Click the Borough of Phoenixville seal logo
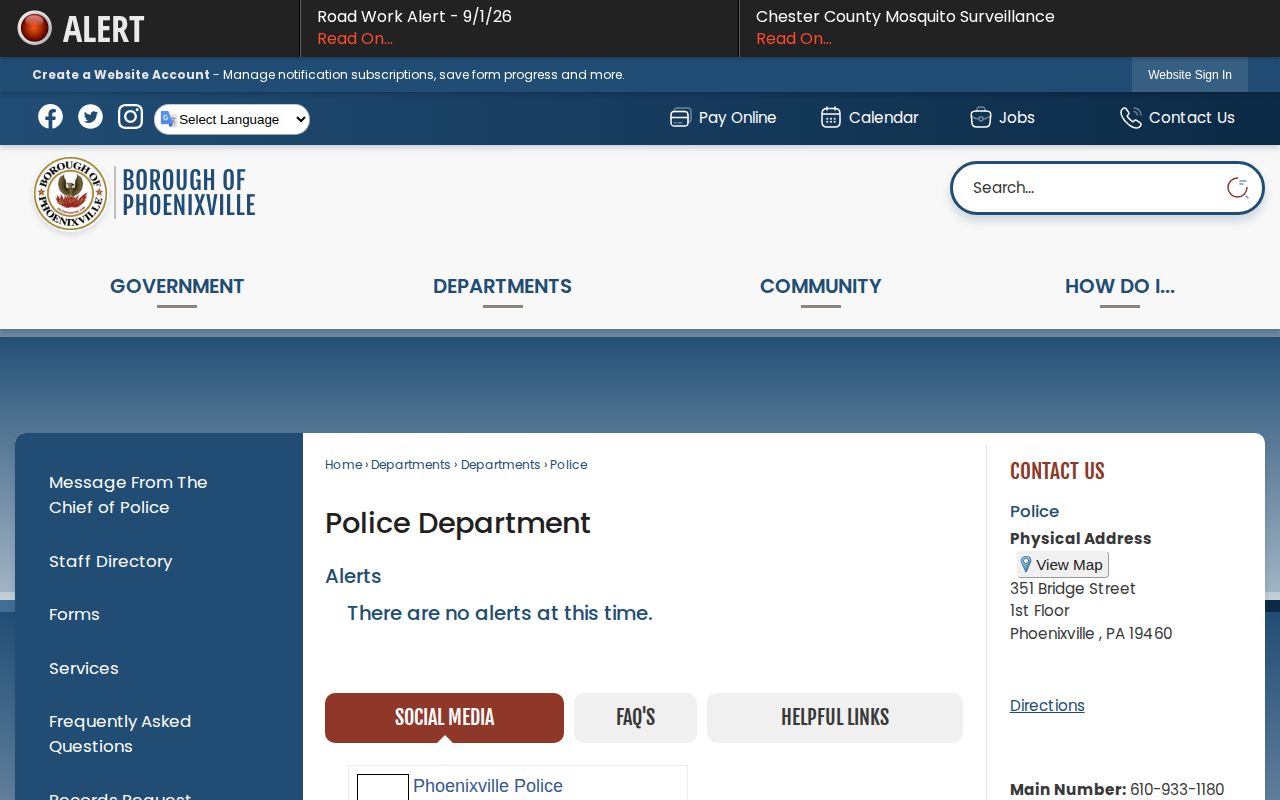This screenshot has width=1280, height=800. tap(70, 194)
